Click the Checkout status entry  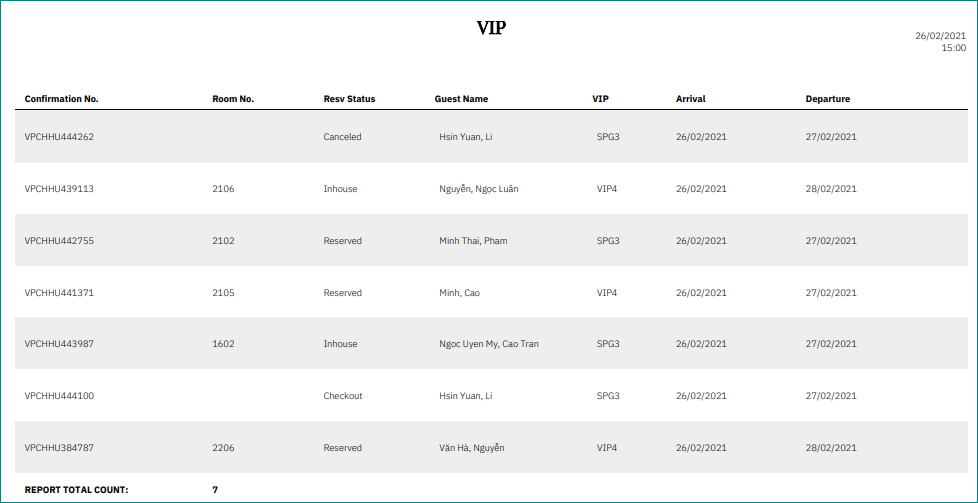[x=342, y=396]
